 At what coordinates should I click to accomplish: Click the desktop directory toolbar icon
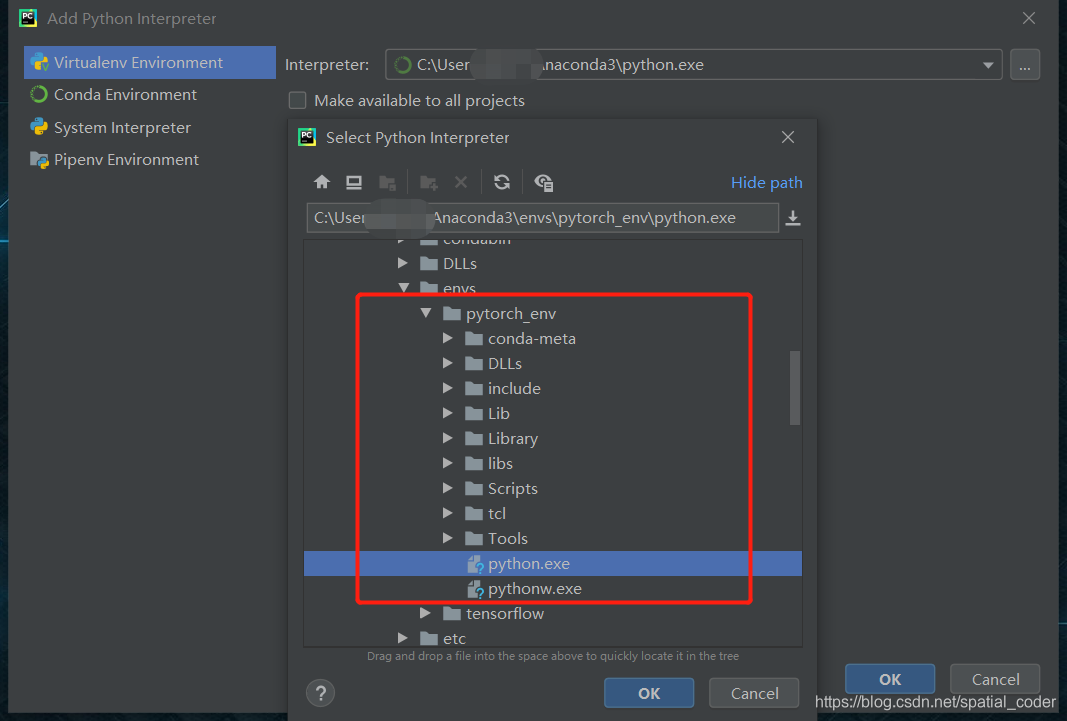pyautogui.click(x=354, y=182)
